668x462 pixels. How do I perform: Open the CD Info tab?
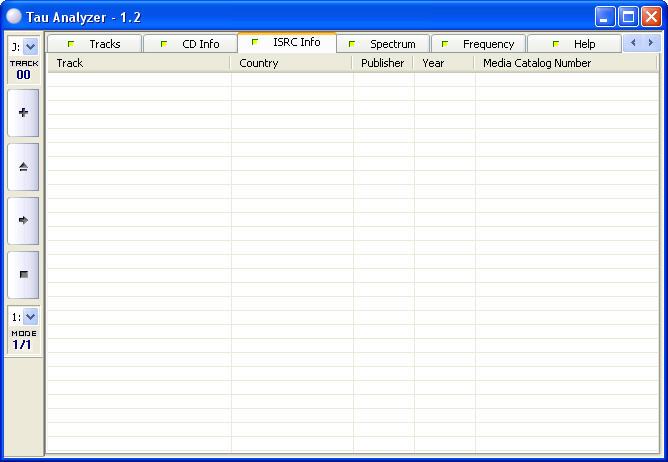pos(190,44)
